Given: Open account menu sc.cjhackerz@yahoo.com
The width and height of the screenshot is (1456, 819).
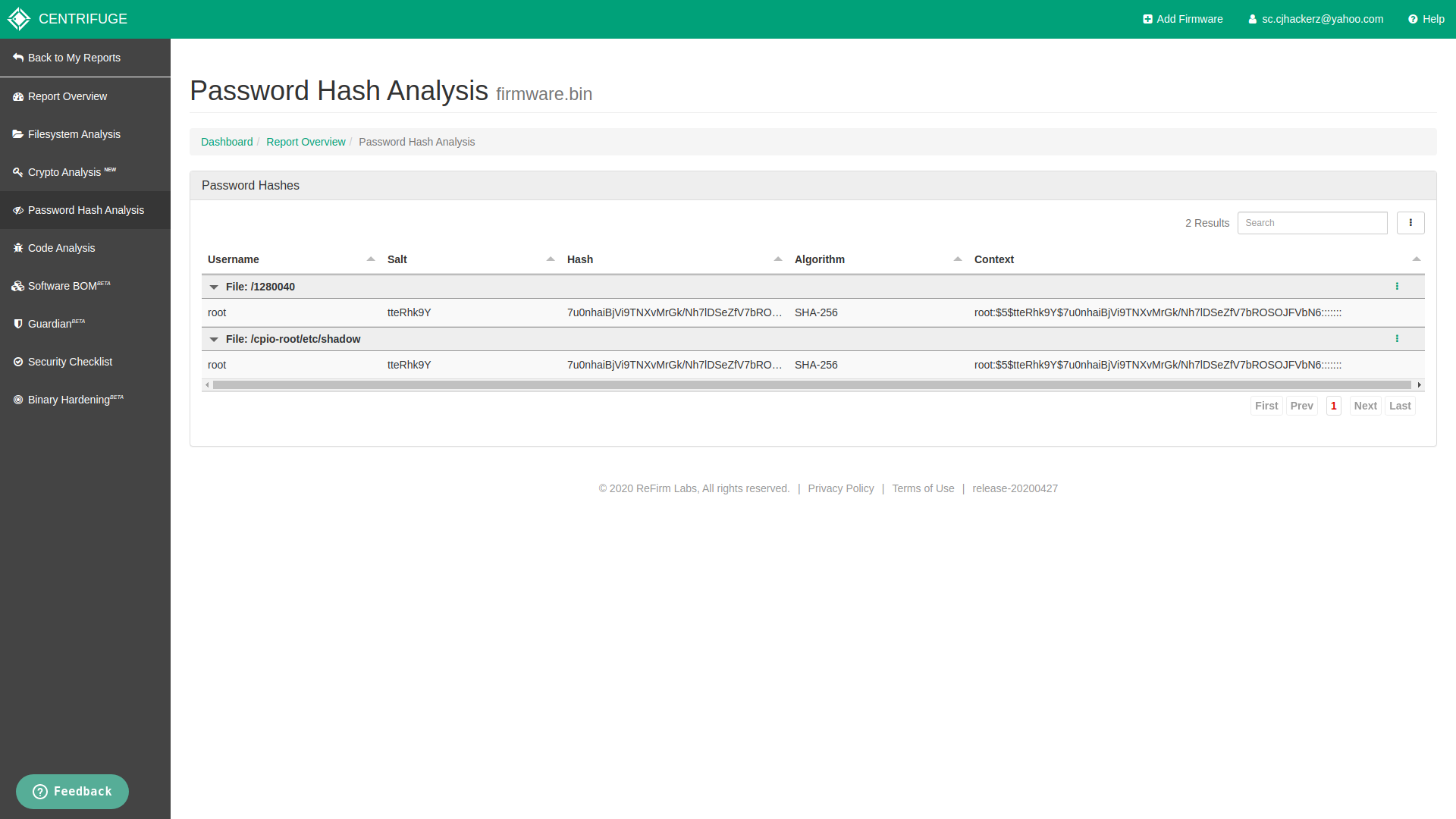Looking at the screenshot, I should (1316, 19).
